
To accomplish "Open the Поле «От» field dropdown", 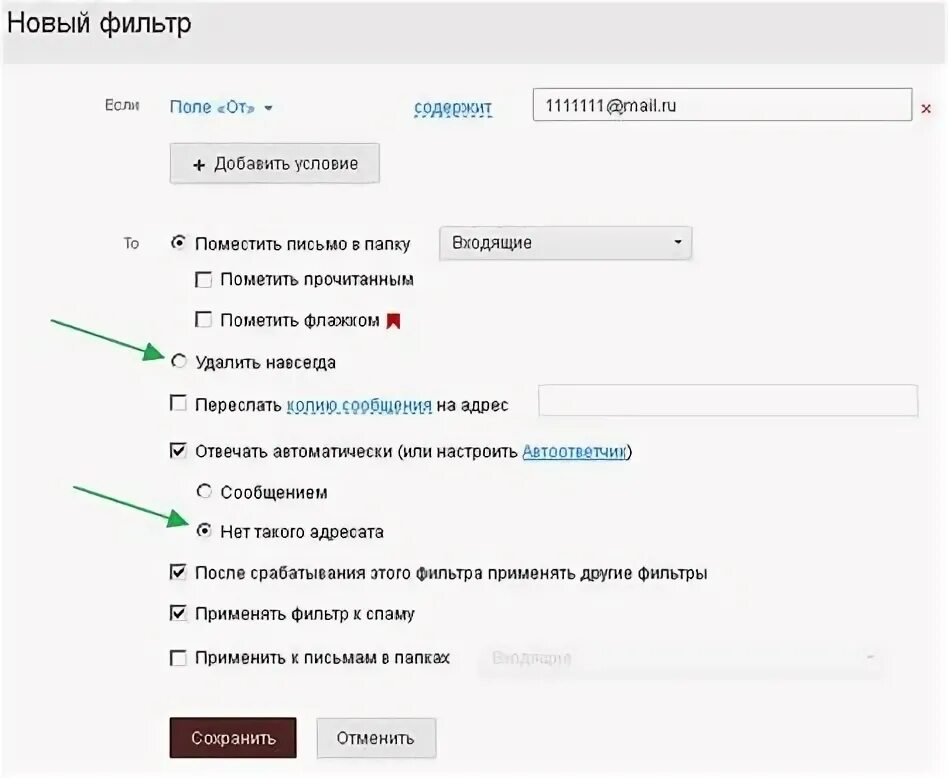I will [x=221, y=108].
